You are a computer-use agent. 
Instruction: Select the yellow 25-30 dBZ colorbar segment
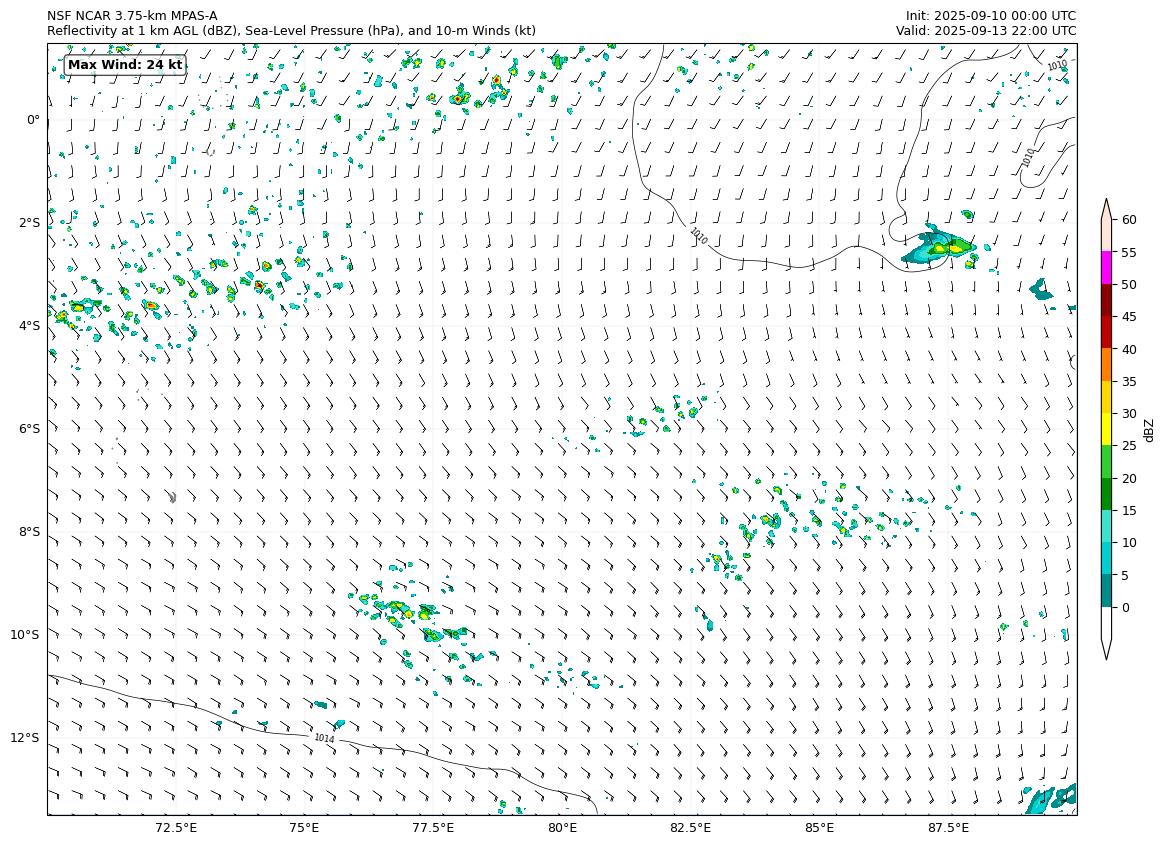click(x=1107, y=429)
